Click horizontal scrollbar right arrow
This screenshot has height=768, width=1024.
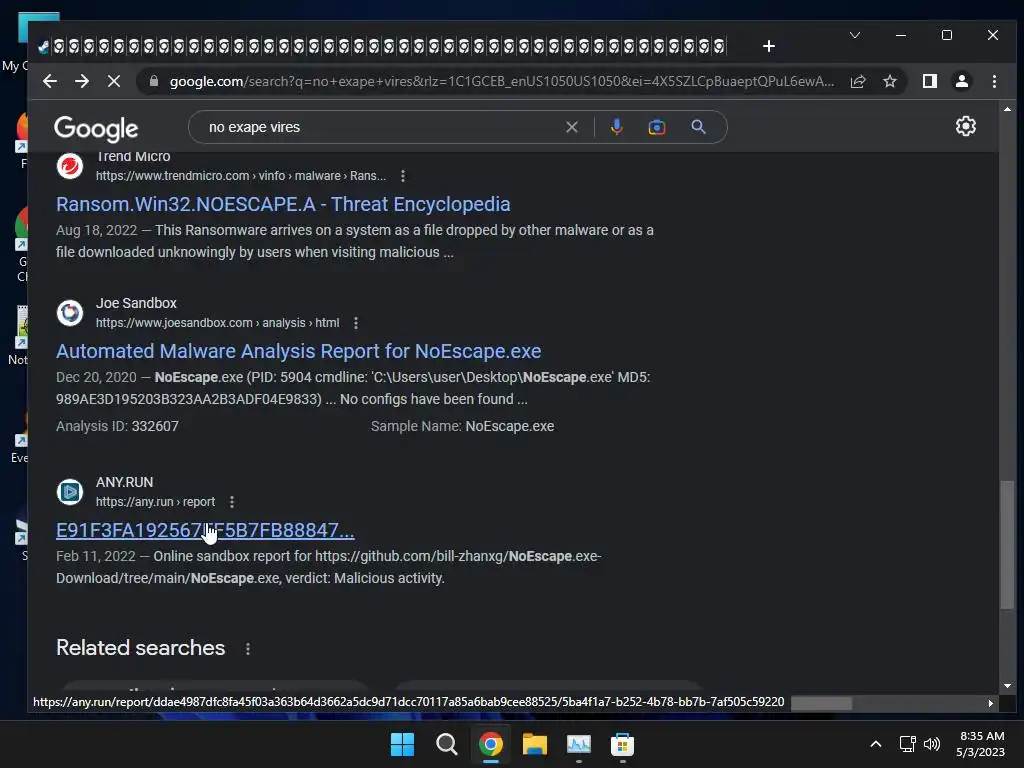[990, 703]
